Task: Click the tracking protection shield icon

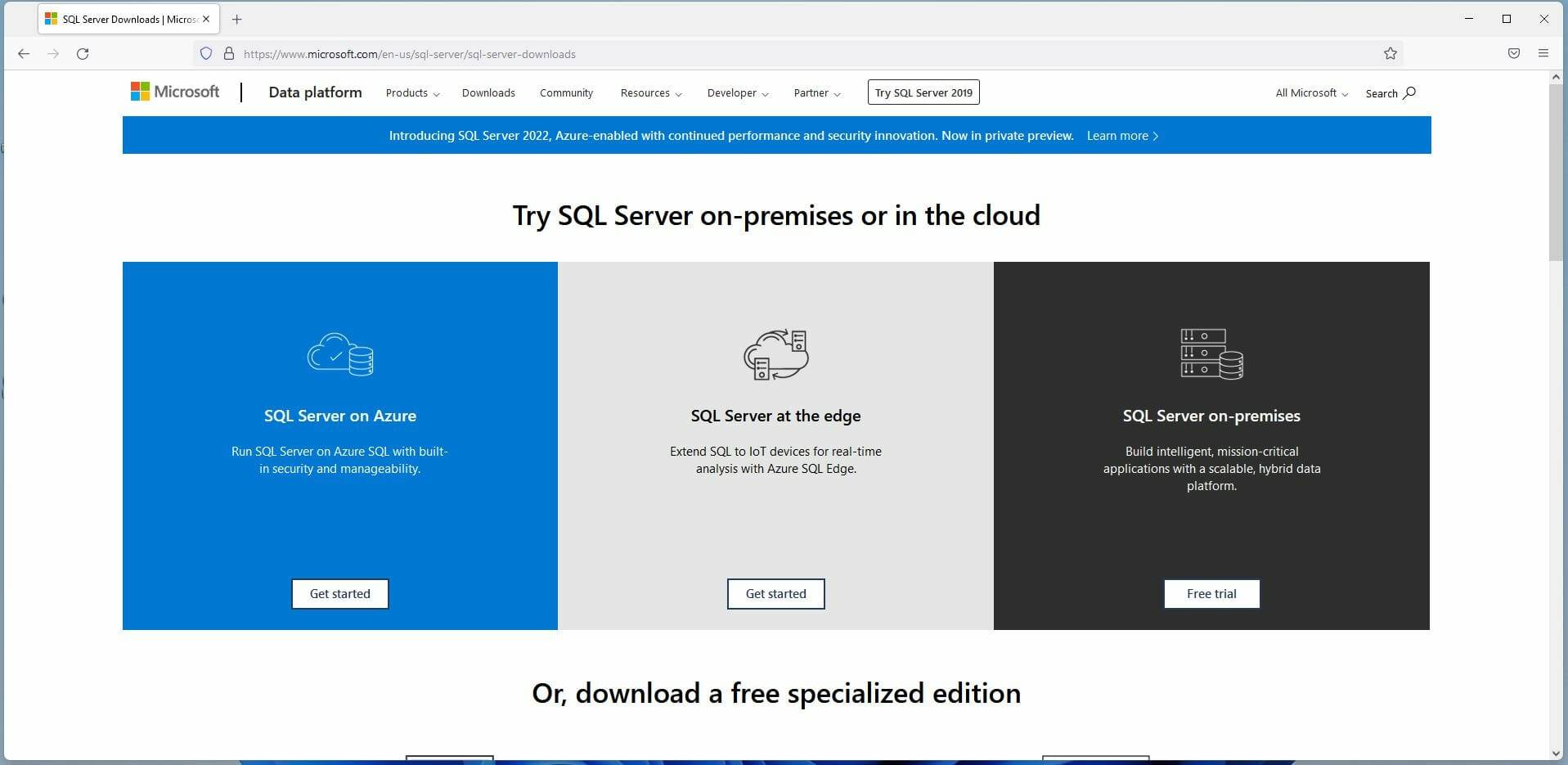Action: (x=205, y=53)
